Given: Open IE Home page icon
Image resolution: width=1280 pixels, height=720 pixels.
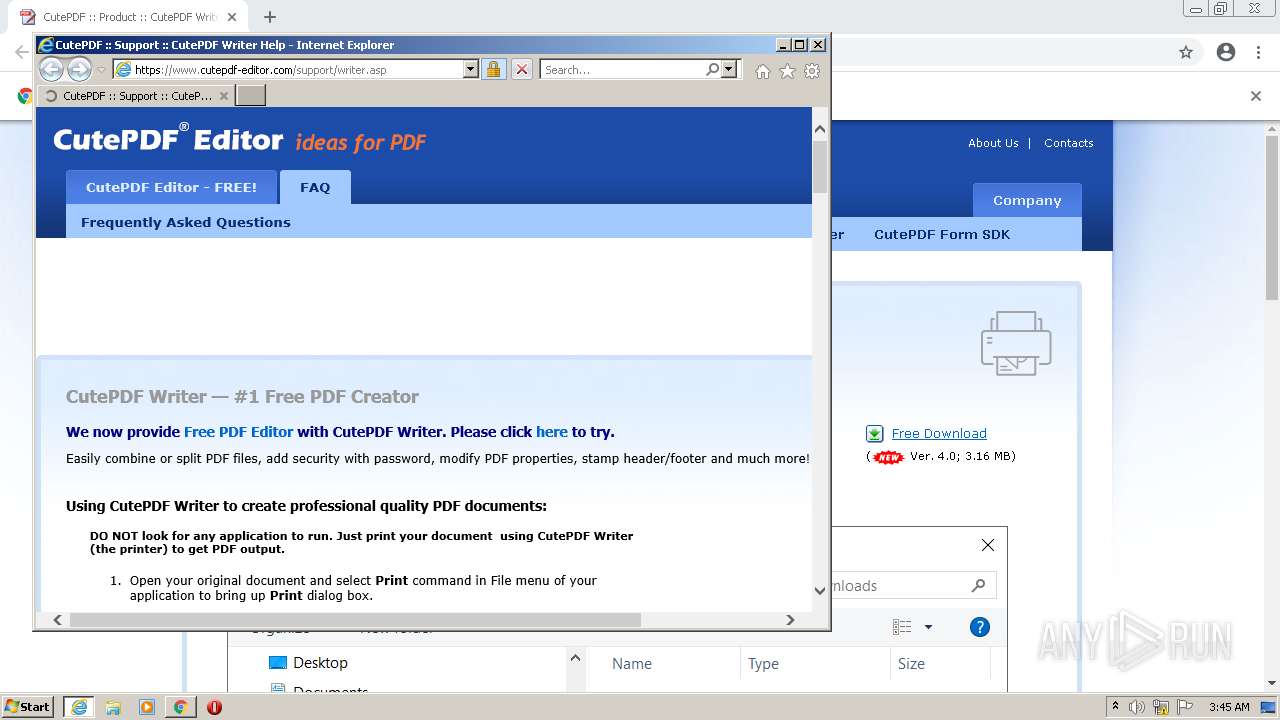Looking at the screenshot, I should coord(763,71).
